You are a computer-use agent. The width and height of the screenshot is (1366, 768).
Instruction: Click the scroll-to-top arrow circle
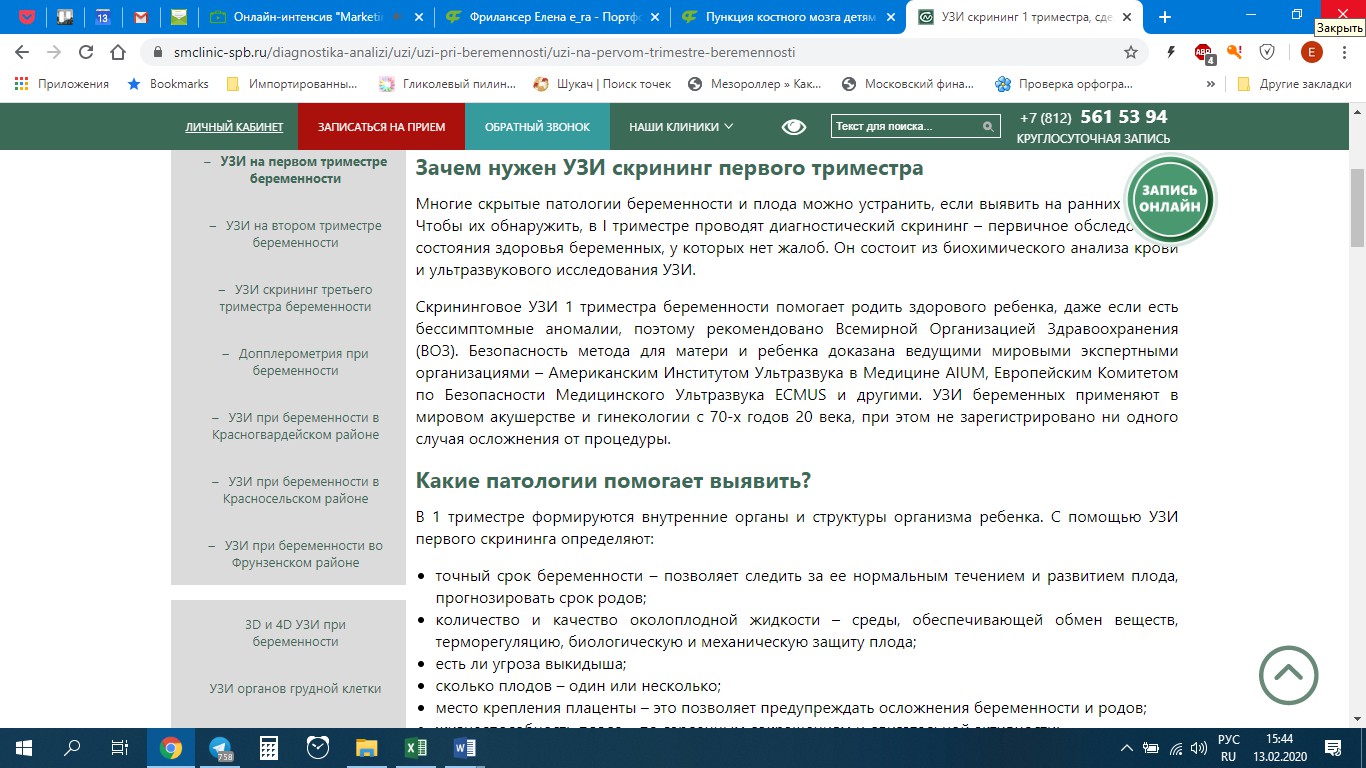coord(1288,675)
